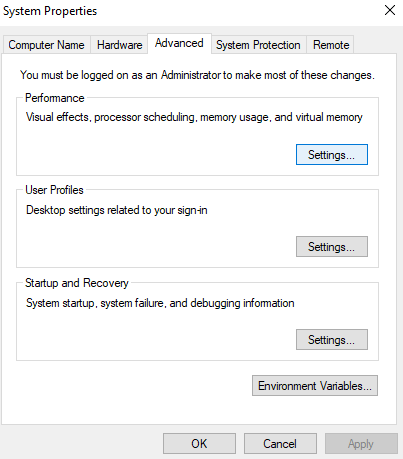This screenshot has width=403, height=459.
Task: Cancel the System Properties dialog
Action: (280, 444)
